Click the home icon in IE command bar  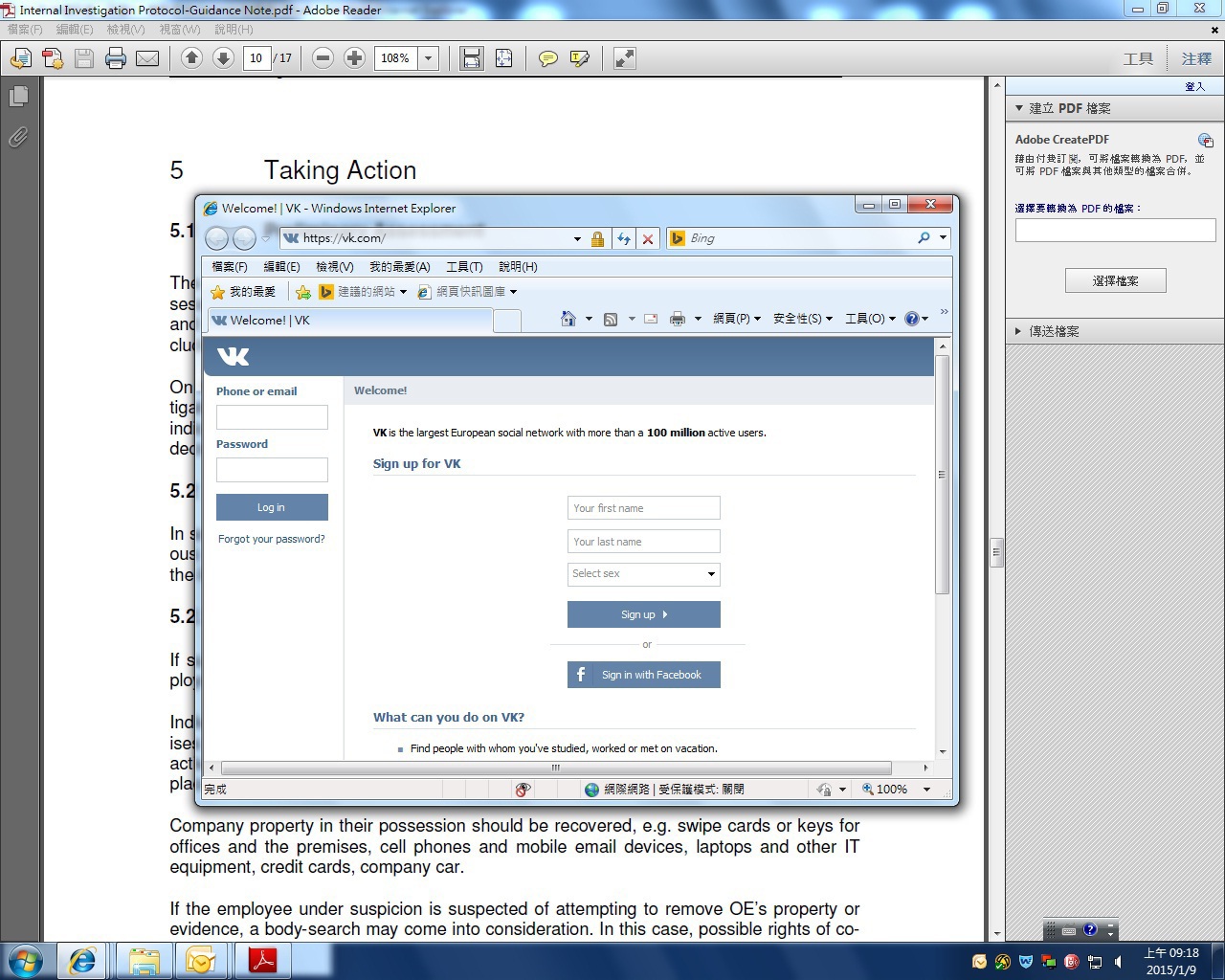click(x=568, y=319)
